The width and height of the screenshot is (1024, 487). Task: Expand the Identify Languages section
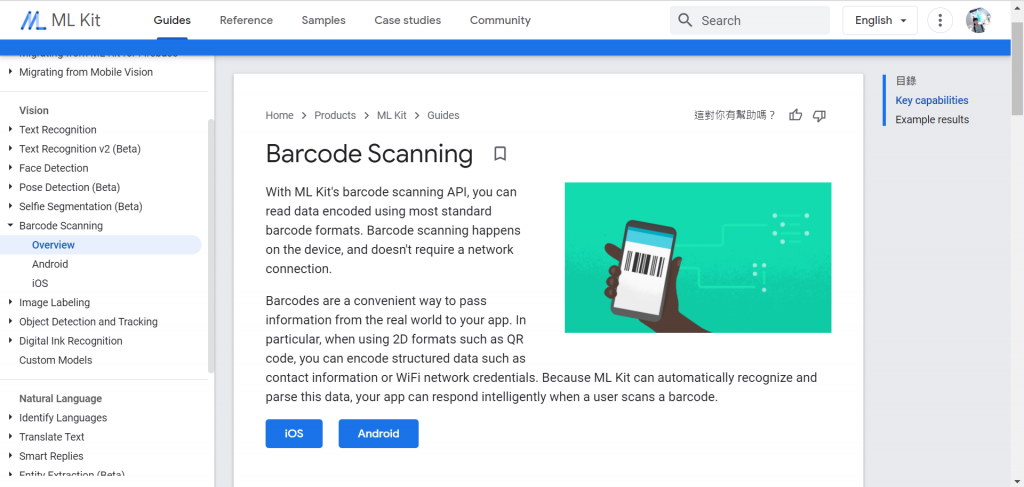pyautogui.click(x=10, y=417)
